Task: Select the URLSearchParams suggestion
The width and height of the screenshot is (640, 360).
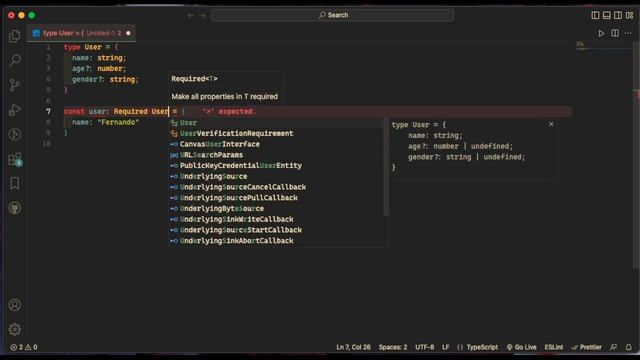Action: (x=277, y=155)
